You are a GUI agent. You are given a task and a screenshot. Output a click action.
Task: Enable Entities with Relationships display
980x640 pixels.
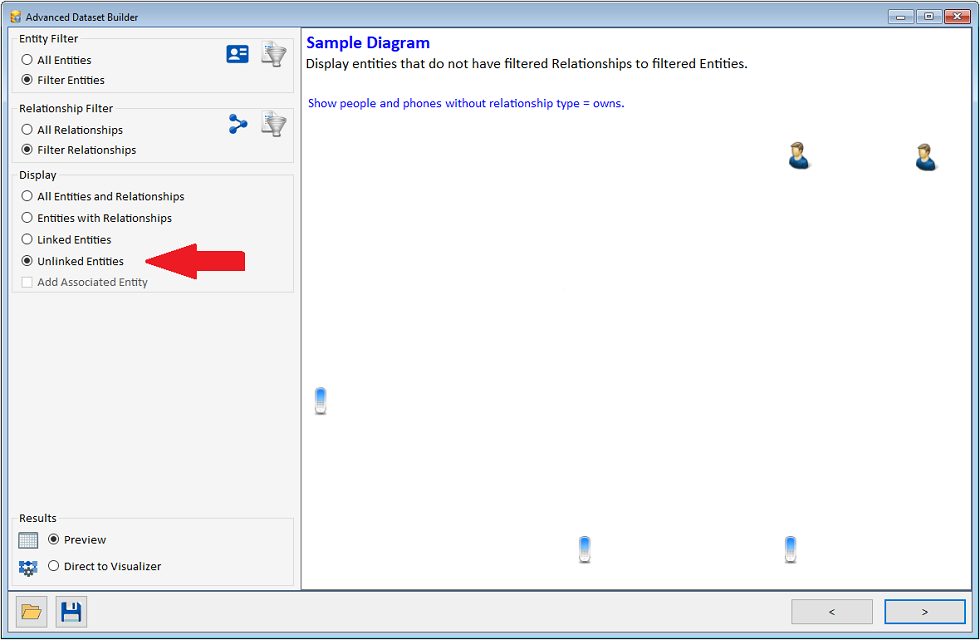pos(27,218)
